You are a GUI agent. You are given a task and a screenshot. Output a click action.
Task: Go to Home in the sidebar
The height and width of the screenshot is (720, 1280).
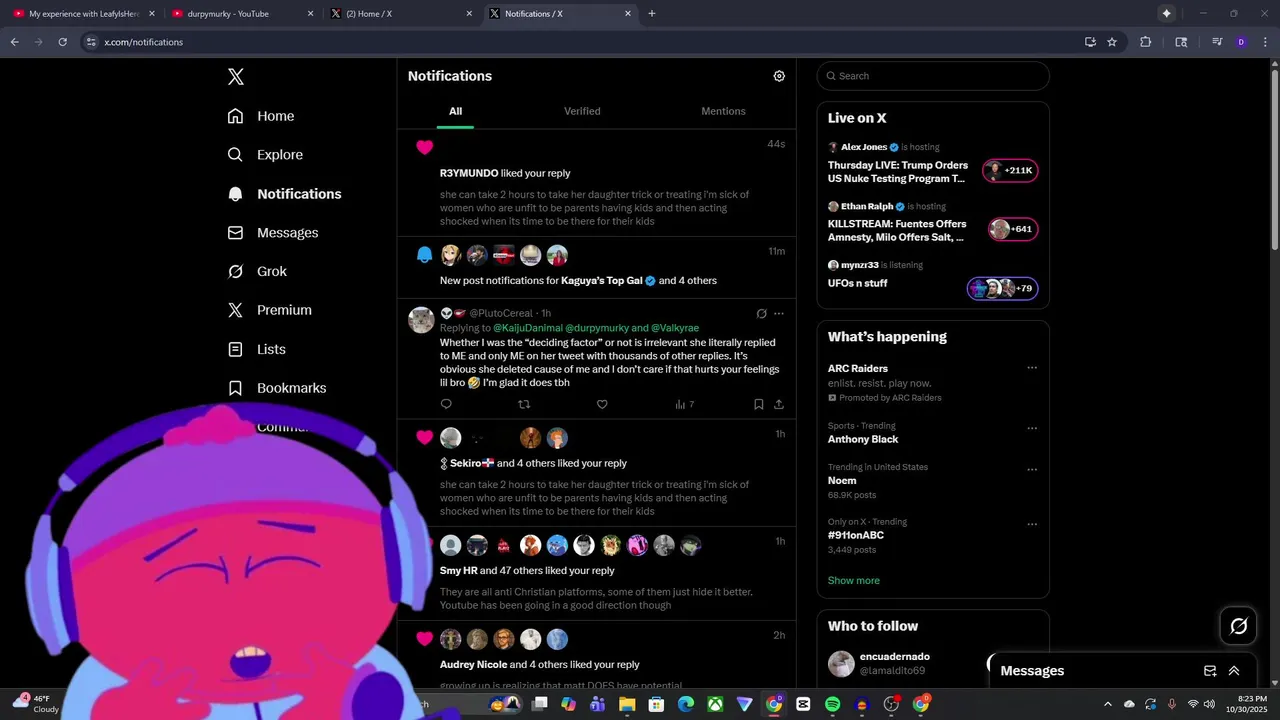261,116
